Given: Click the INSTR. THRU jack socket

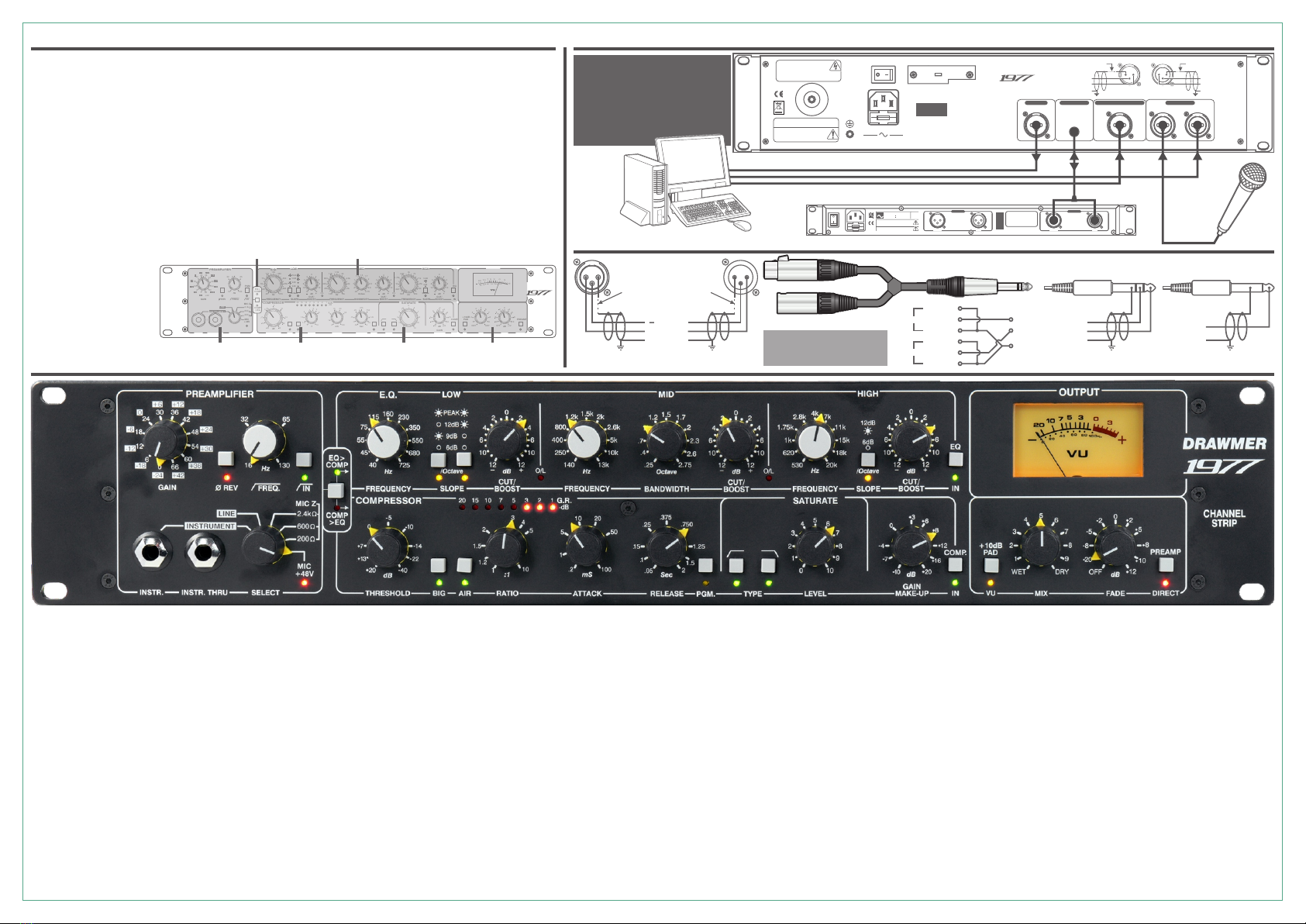Looking at the screenshot, I should pyautogui.click(x=205, y=552).
